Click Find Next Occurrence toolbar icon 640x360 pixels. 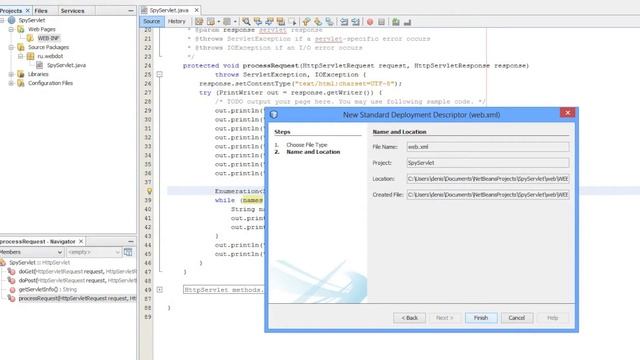[x=269, y=22]
